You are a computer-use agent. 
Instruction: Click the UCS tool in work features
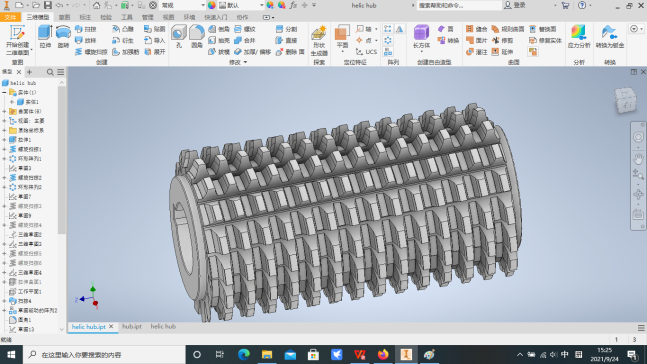[366, 52]
